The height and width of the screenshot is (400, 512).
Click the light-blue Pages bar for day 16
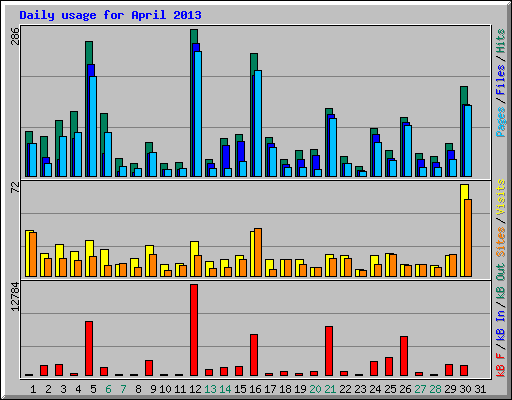coord(258,123)
